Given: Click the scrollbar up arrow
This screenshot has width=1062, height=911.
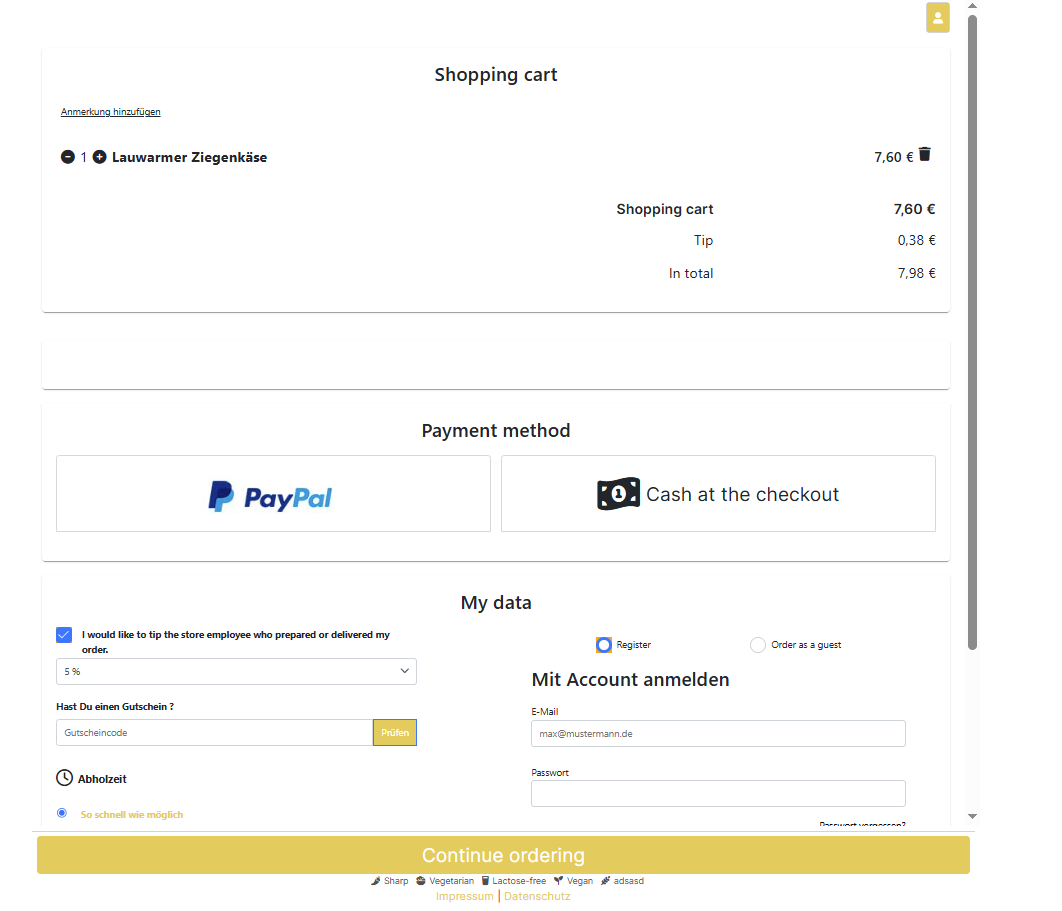Looking at the screenshot, I should 973,5.
